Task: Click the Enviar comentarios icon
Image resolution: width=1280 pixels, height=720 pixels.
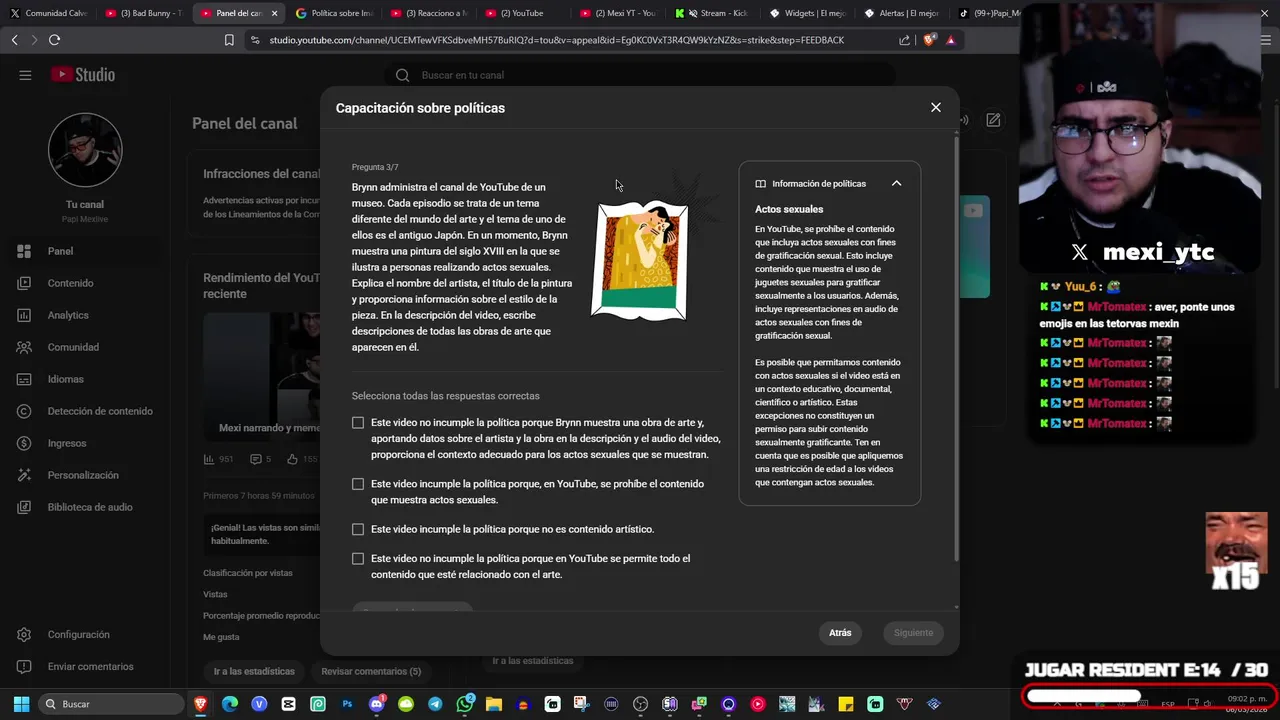Action: coord(25,666)
